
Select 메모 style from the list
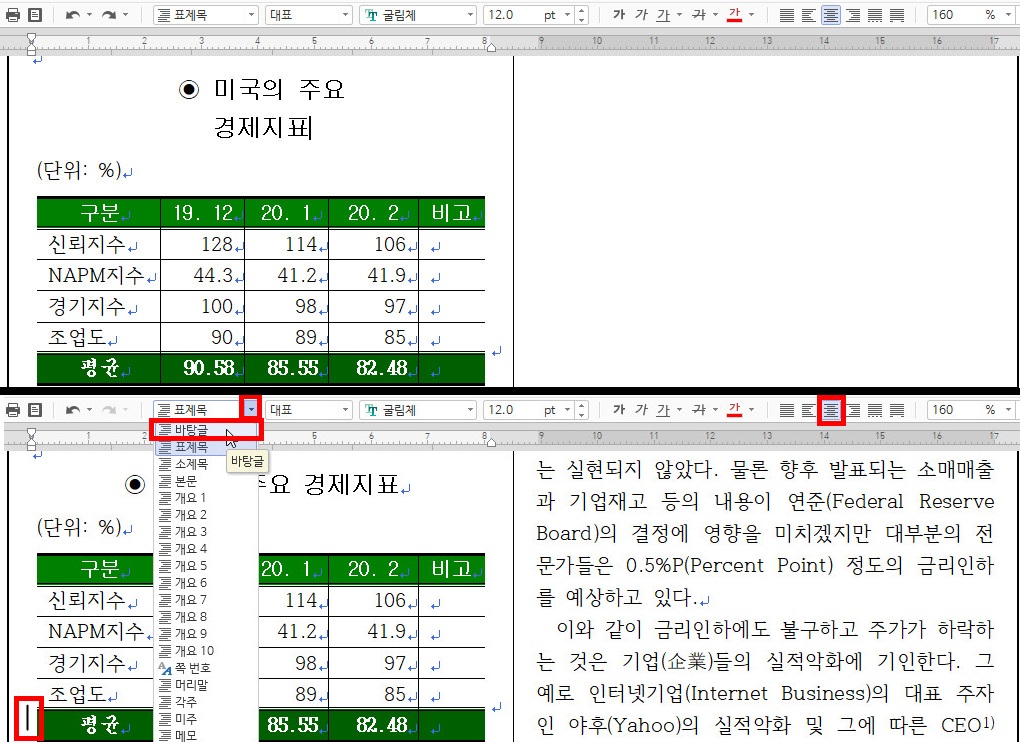point(206,736)
